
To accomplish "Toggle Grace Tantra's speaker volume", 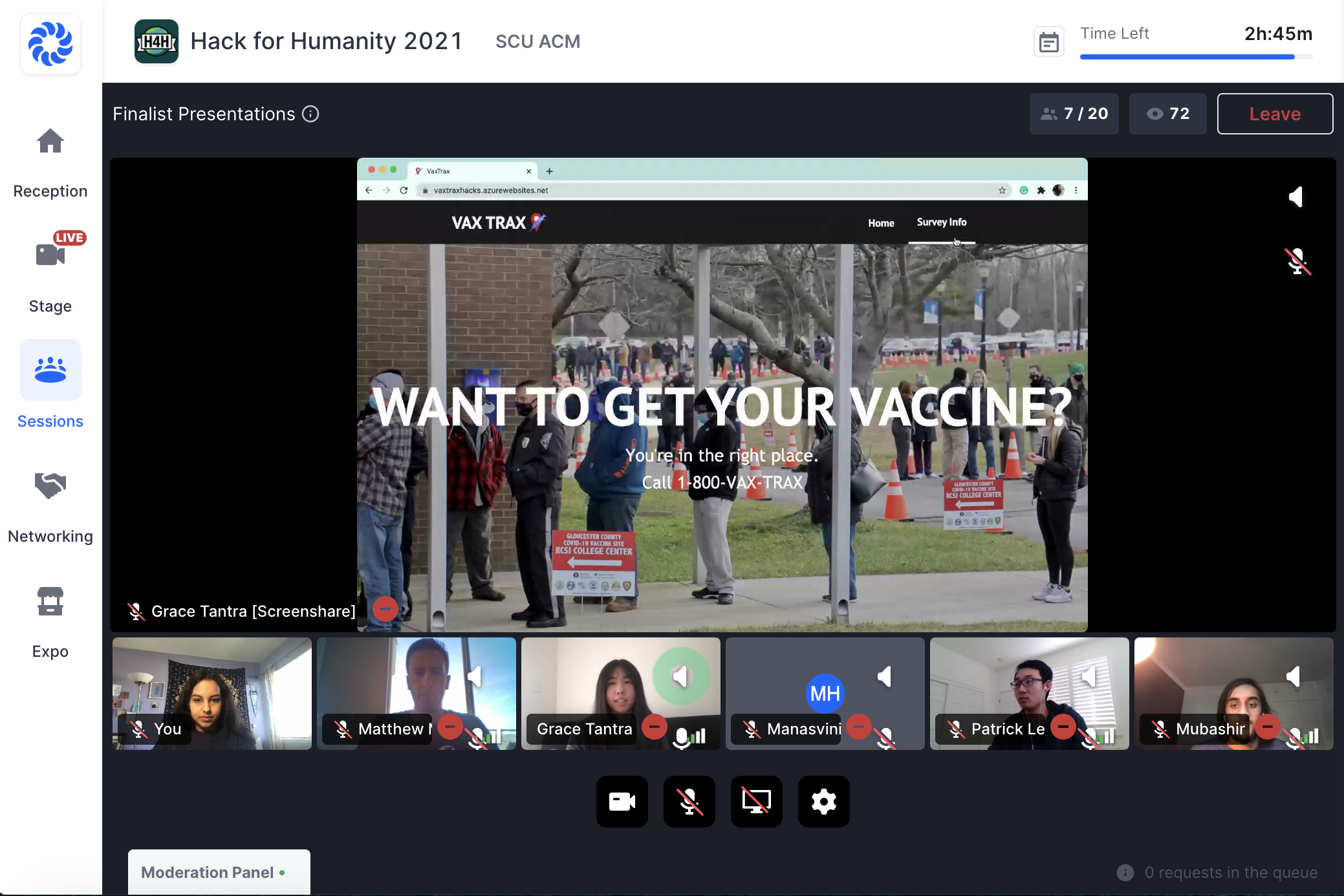I will click(680, 677).
